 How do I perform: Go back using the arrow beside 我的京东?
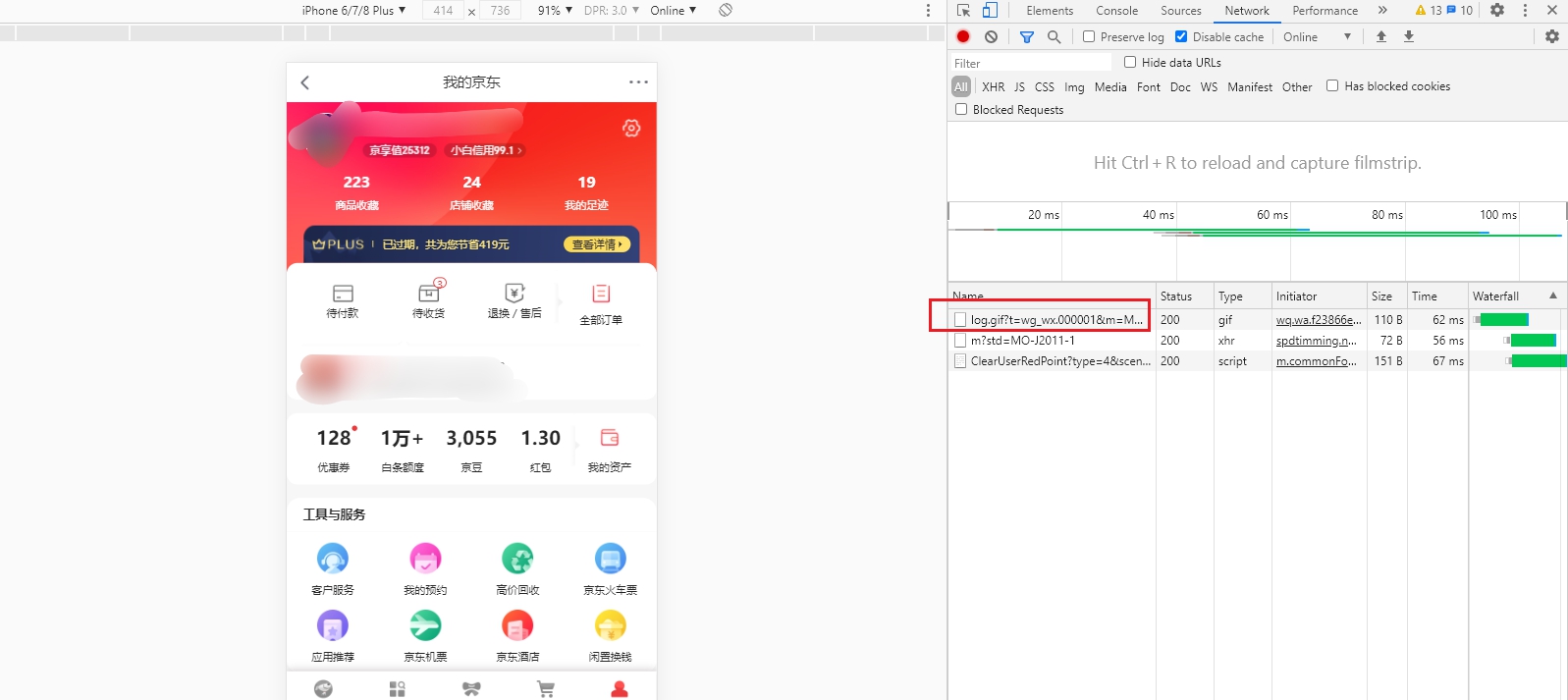tap(305, 82)
